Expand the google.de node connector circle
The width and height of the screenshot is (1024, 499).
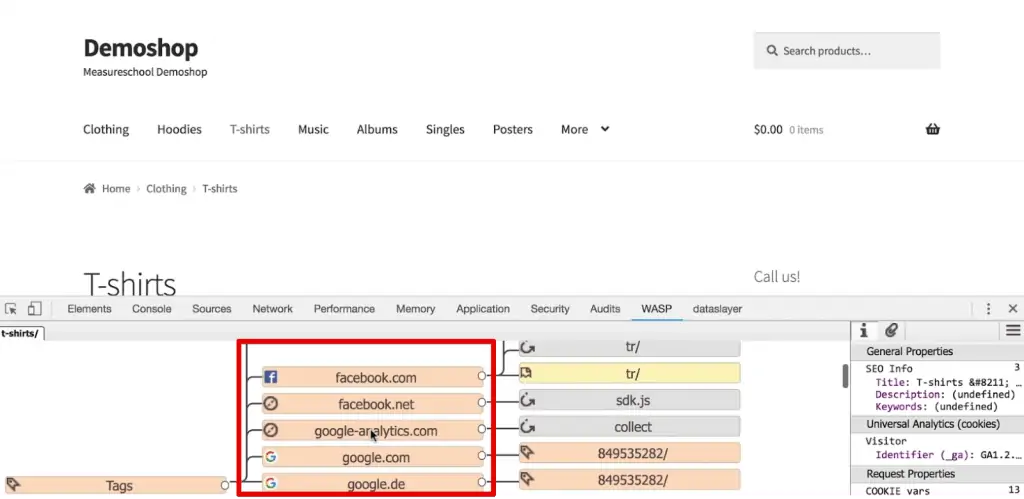tap(481, 482)
